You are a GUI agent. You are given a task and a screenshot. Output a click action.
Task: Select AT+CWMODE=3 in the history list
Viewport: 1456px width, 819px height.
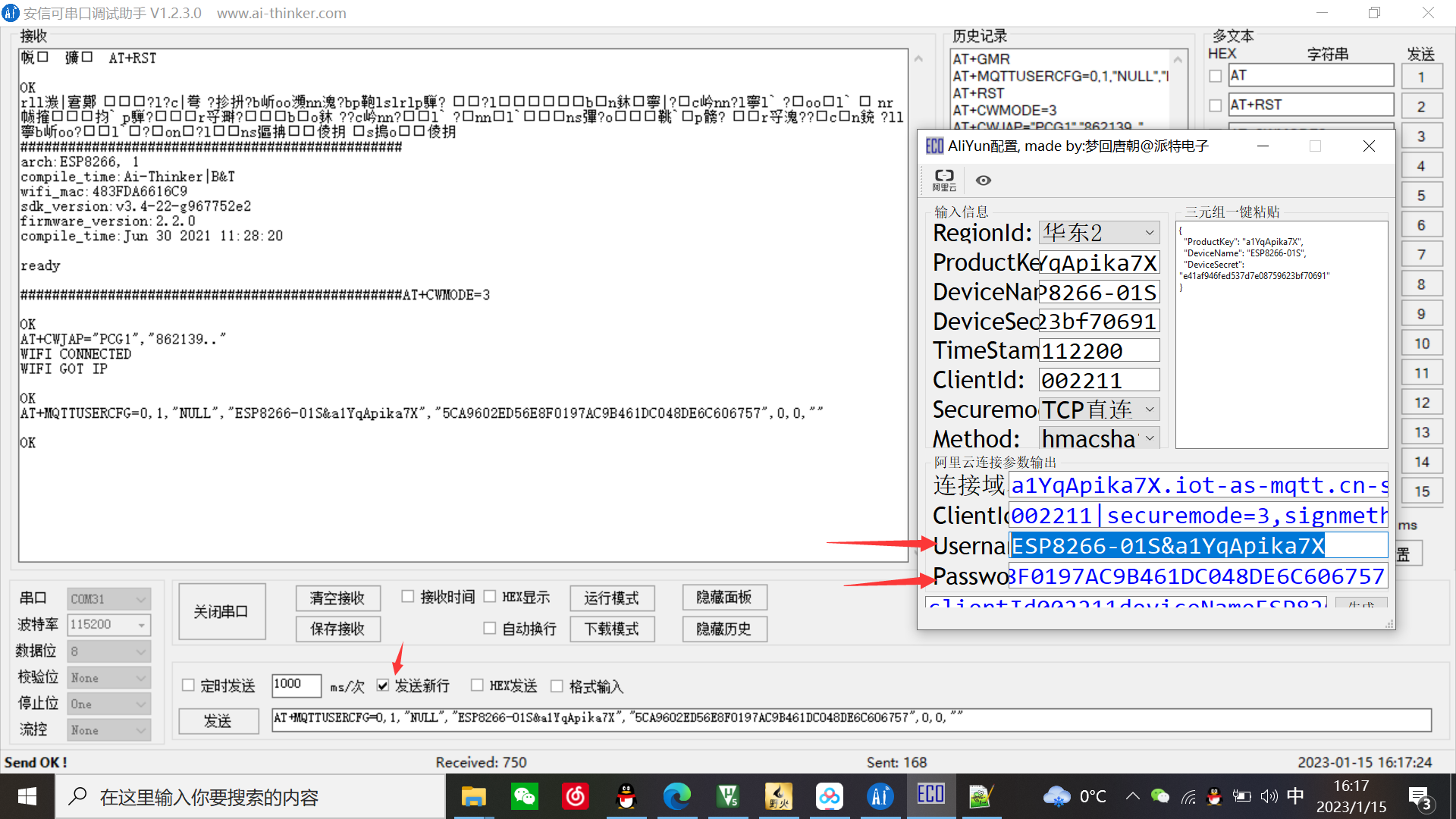point(1005,111)
